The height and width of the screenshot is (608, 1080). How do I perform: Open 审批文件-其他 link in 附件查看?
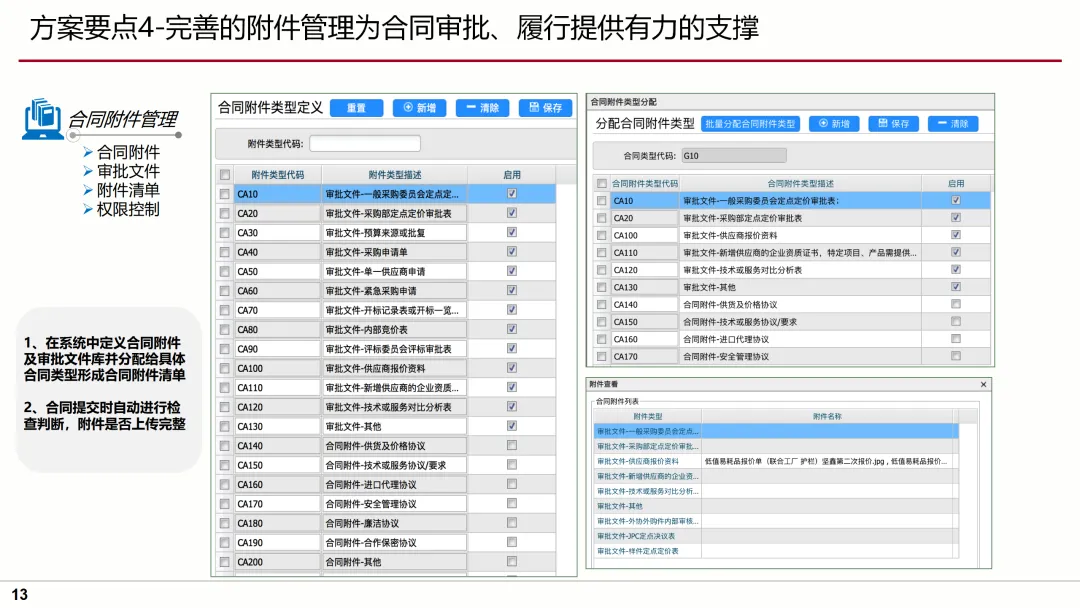620,506
